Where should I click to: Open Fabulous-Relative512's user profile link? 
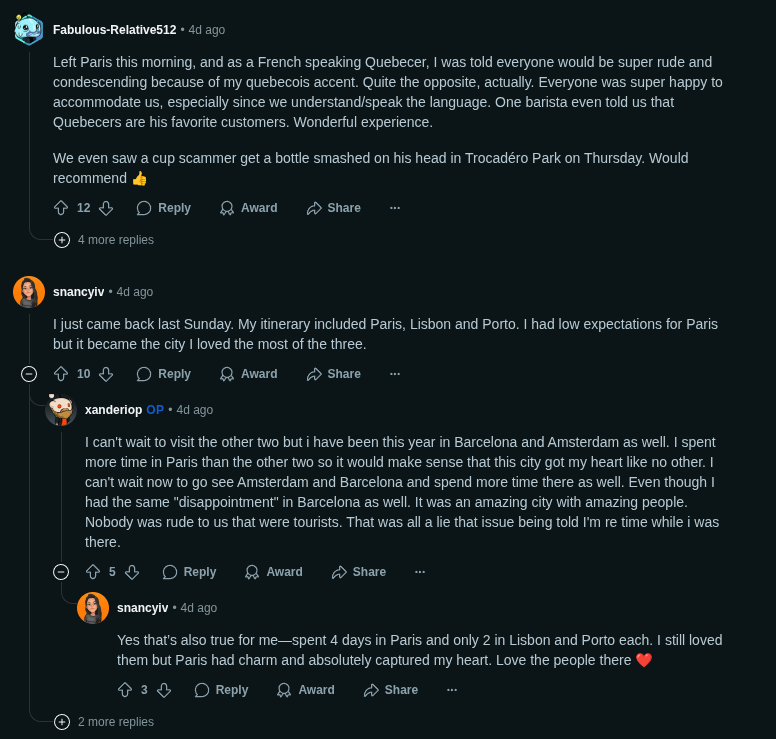114,30
